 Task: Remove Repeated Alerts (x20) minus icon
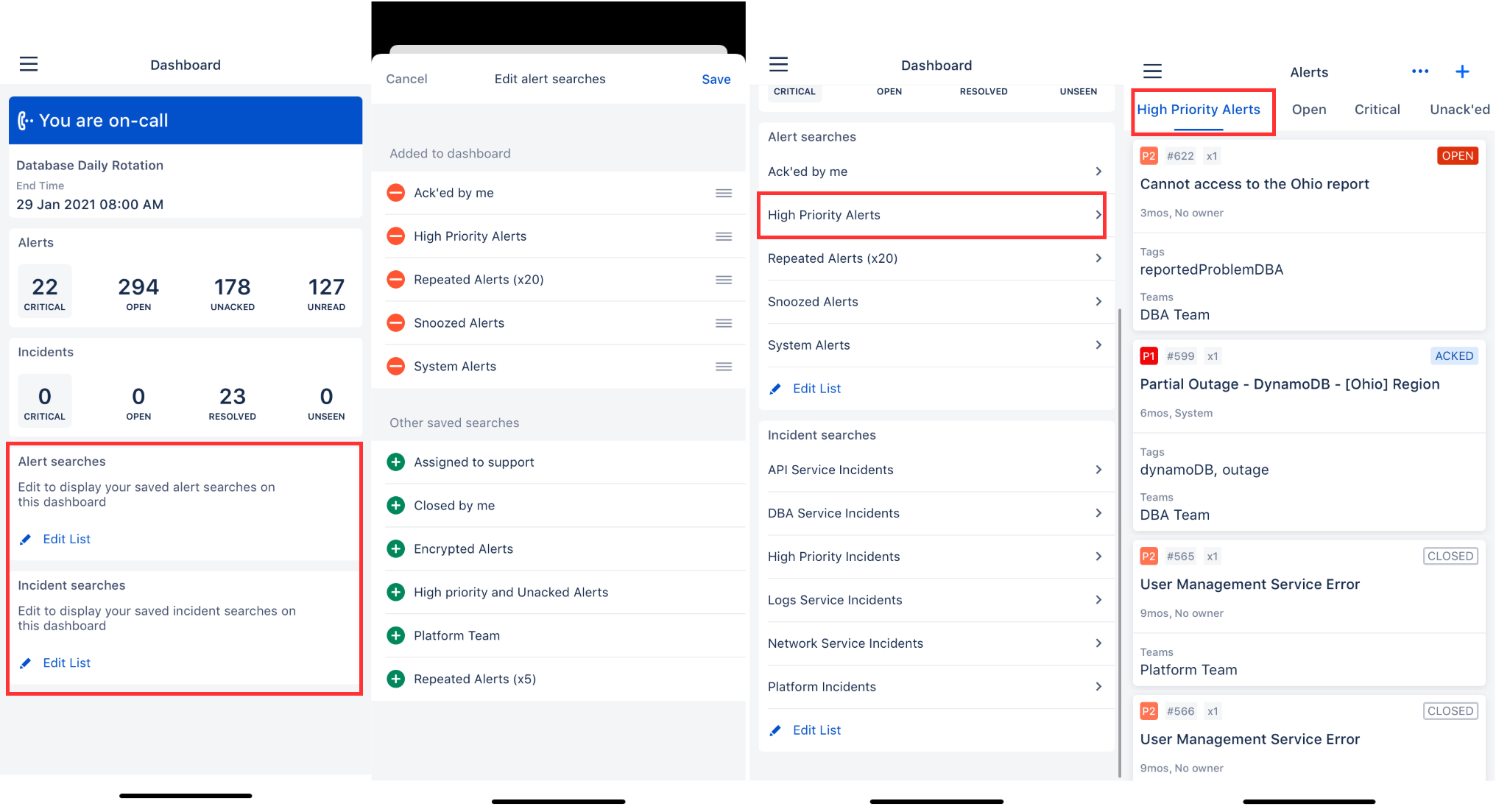pyautogui.click(x=396, y=280)
